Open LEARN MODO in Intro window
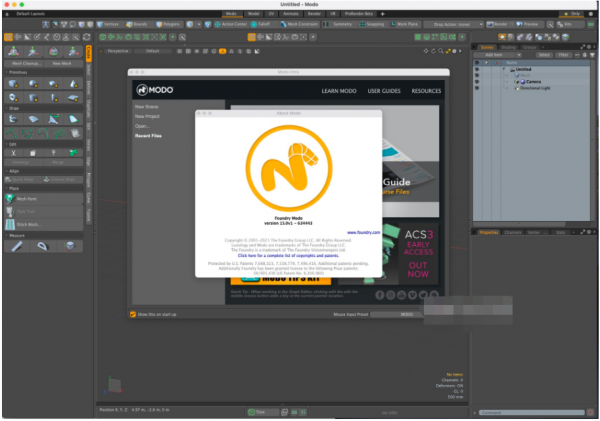Viewport: 600px width, 421px height. [x=339, y=91]
